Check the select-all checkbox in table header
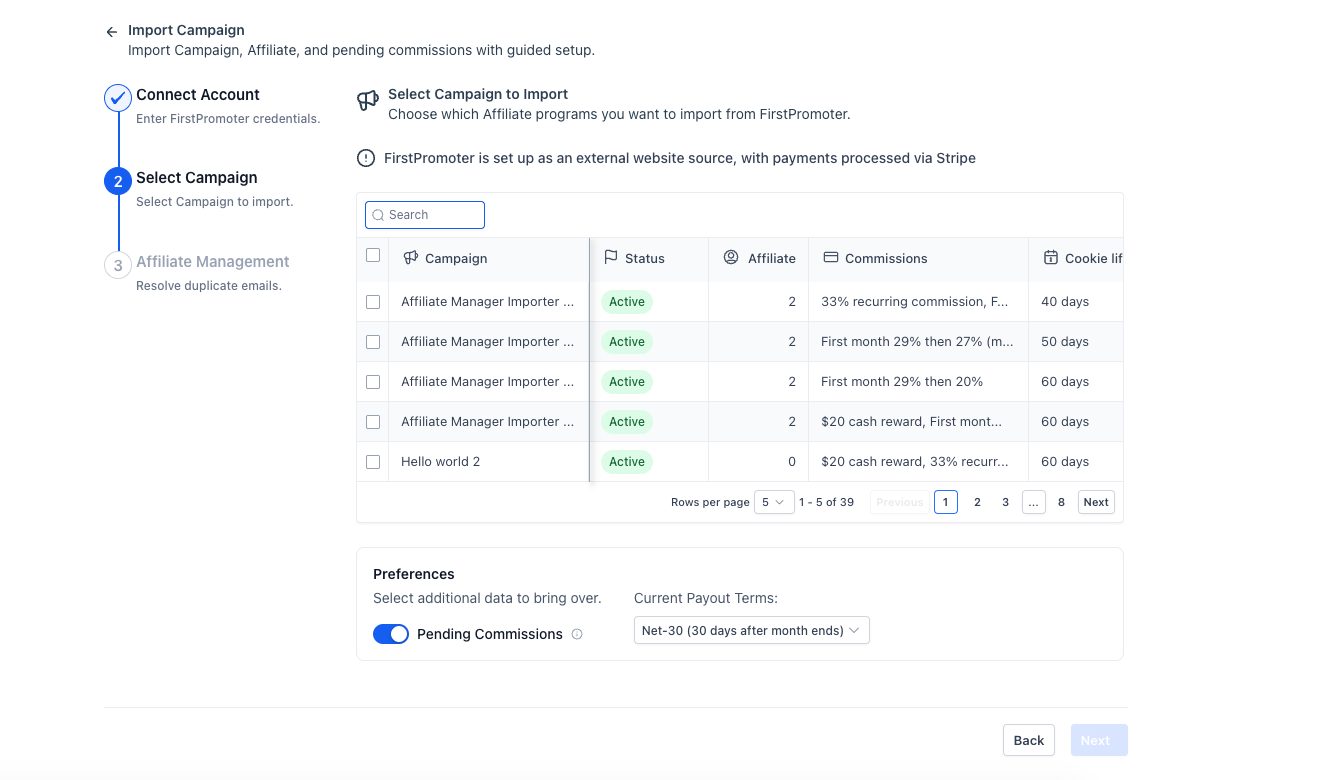Image resolution: width=1326 pixels, height=780 pixels. click(x=373, y=256)
